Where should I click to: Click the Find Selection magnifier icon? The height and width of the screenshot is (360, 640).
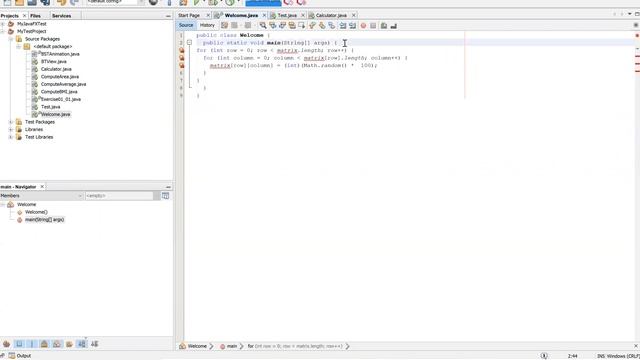point(263,25)
